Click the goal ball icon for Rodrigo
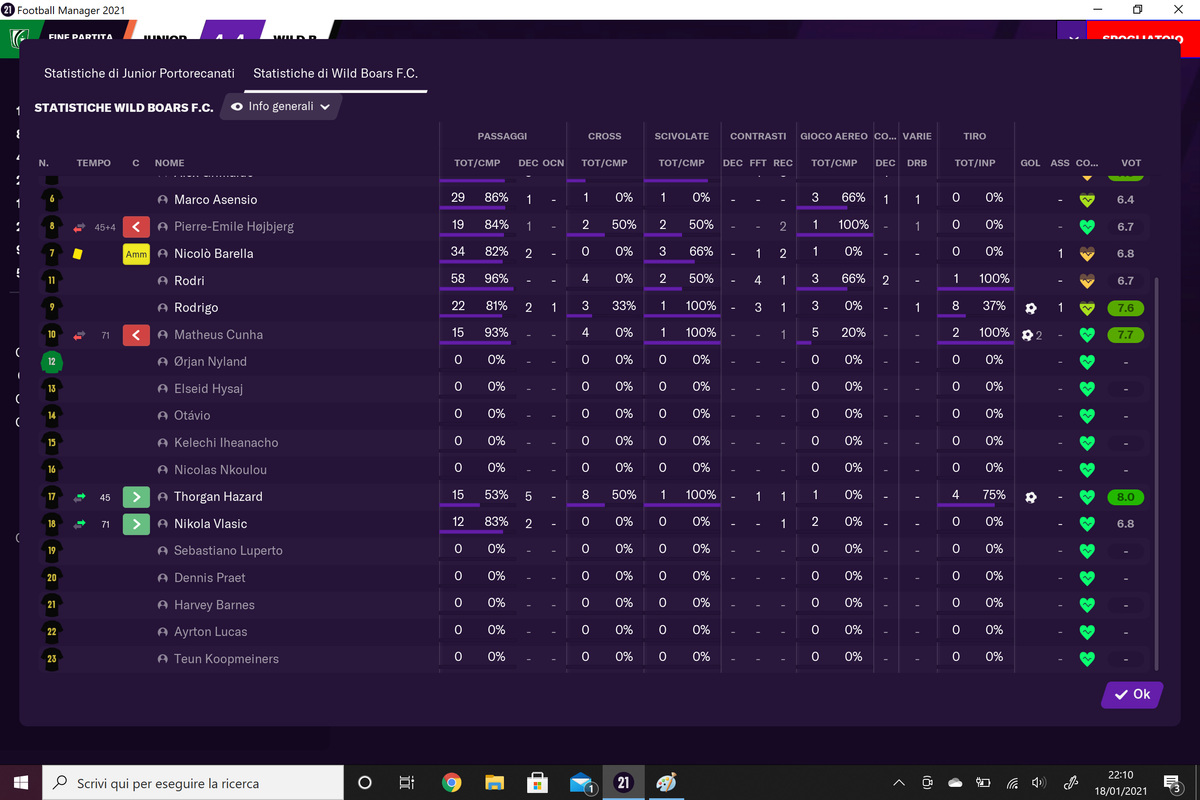Viewport: 1200px width, 800px height. click(x=1031, y=308)
